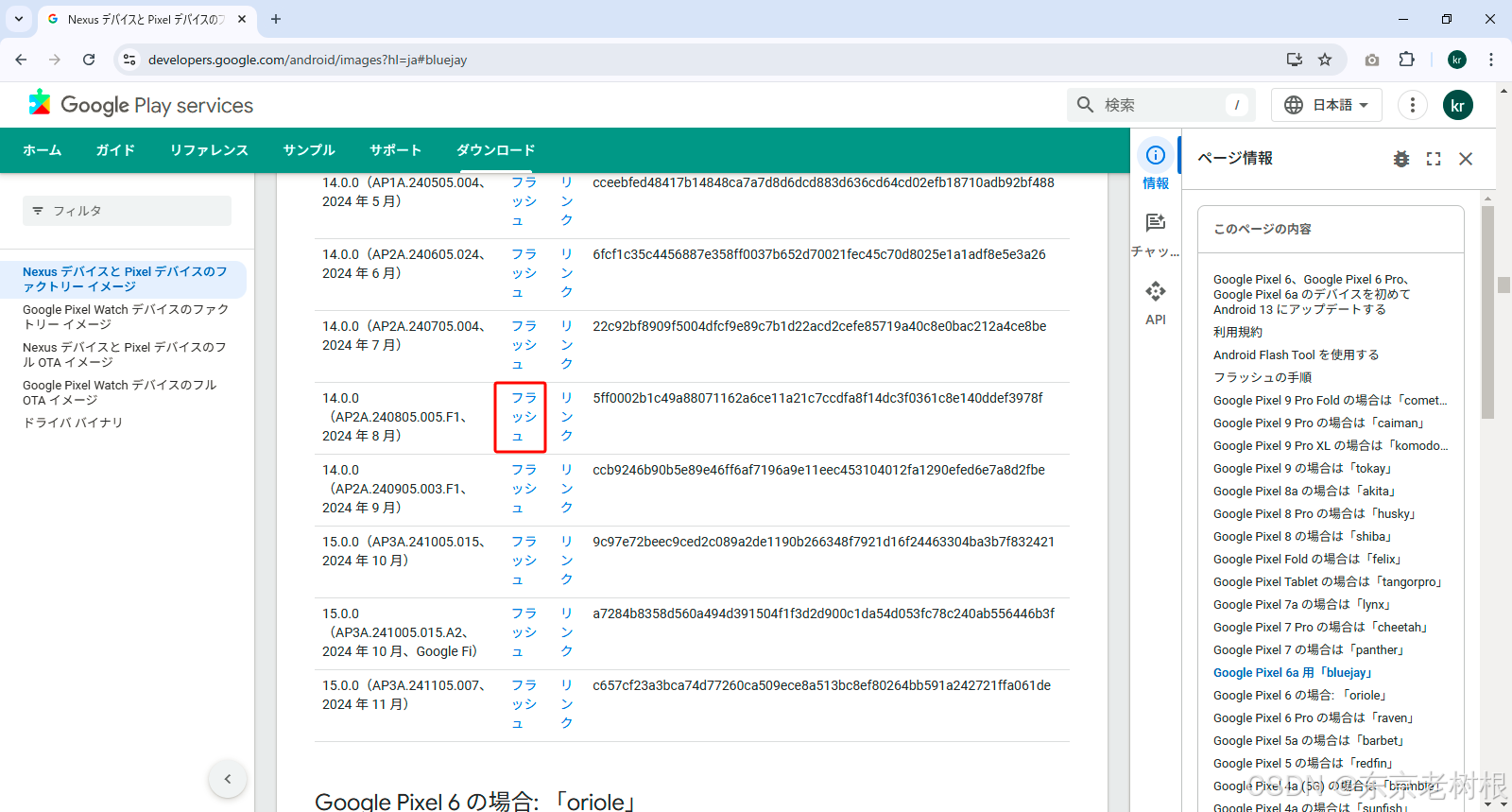Open the 日本語 language dropdown
This screenshot has width=1512, height=812.
pyautogui.click(x=1327, y=105)
